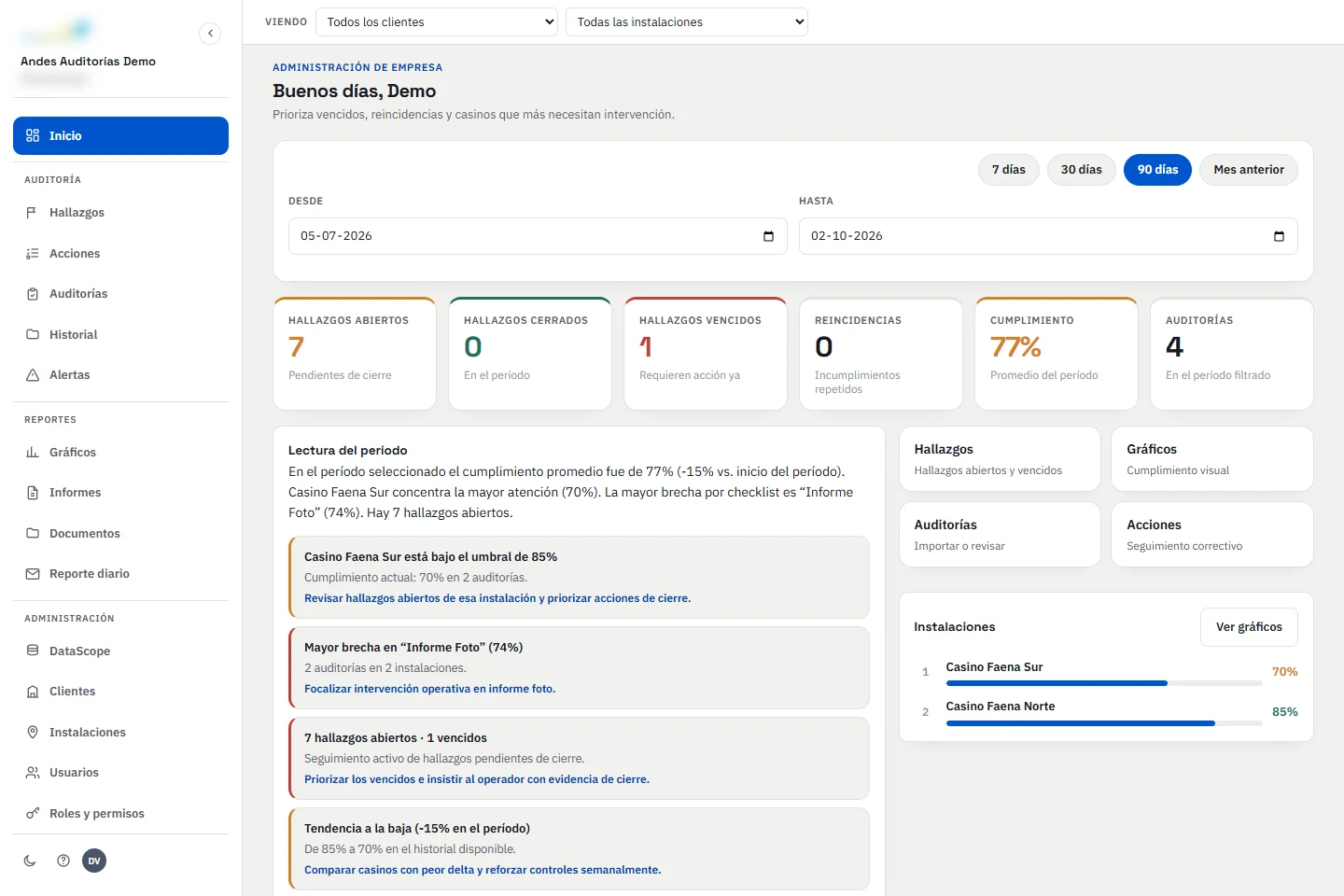Click the Casino Faena Norte compliance bar

tap(1104, 723)
